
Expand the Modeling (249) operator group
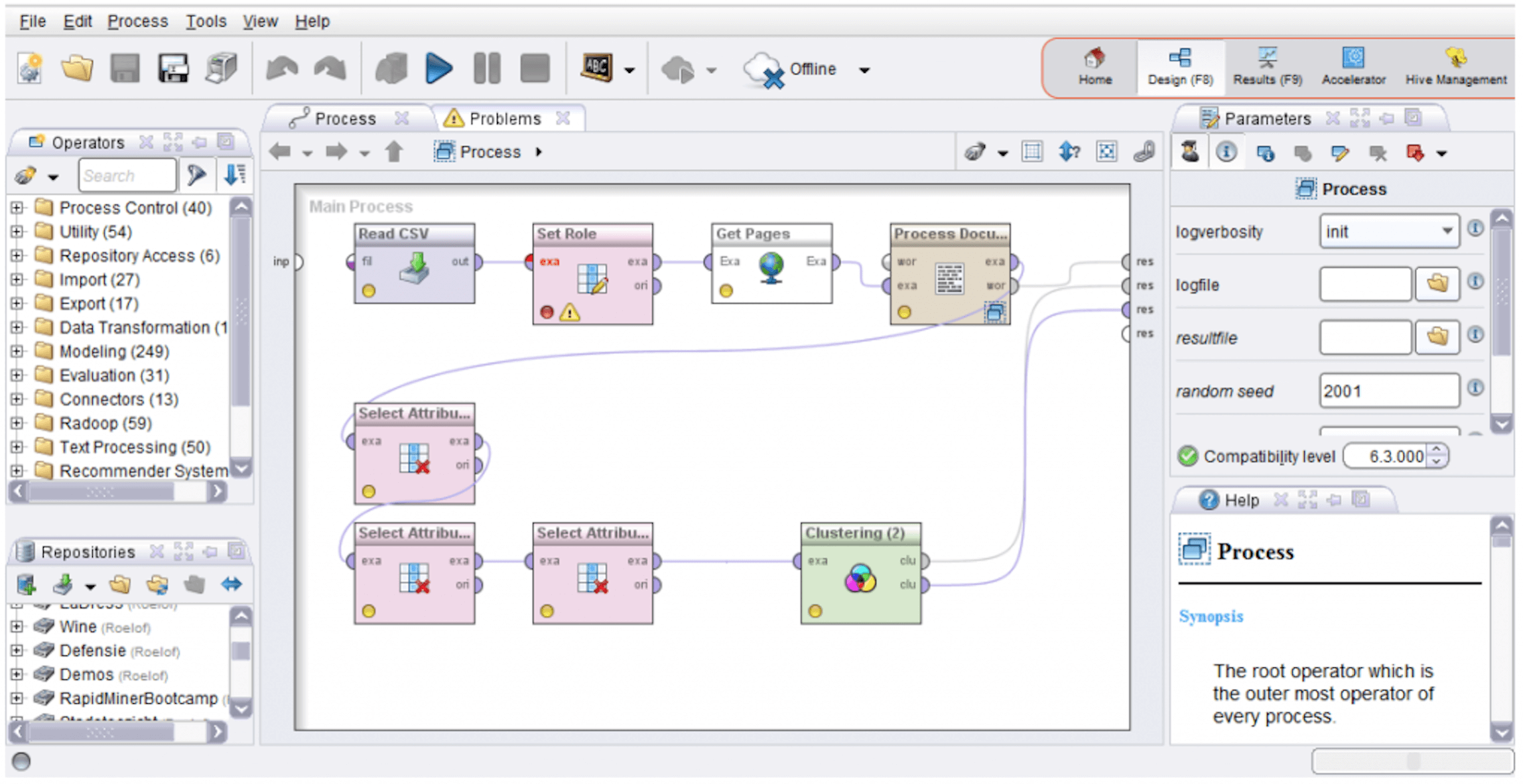pos(17,352)
